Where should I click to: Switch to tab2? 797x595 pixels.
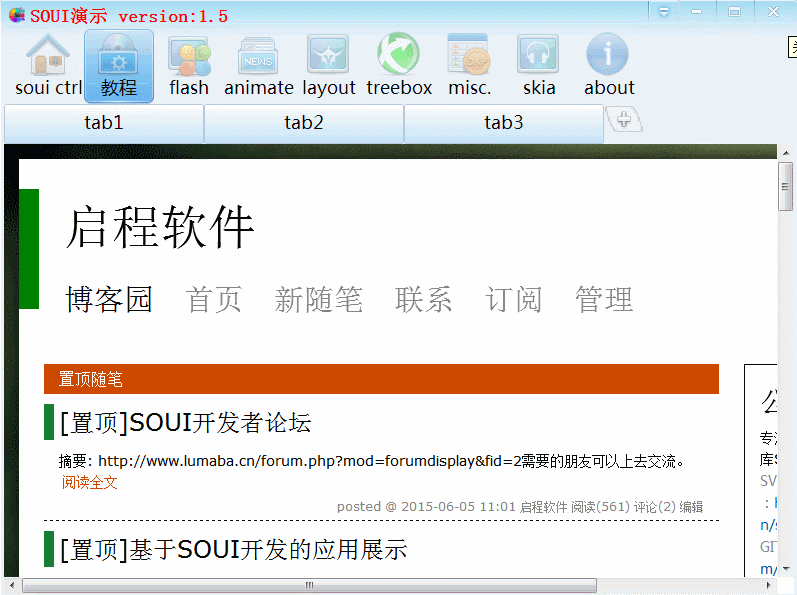point(304,123)
